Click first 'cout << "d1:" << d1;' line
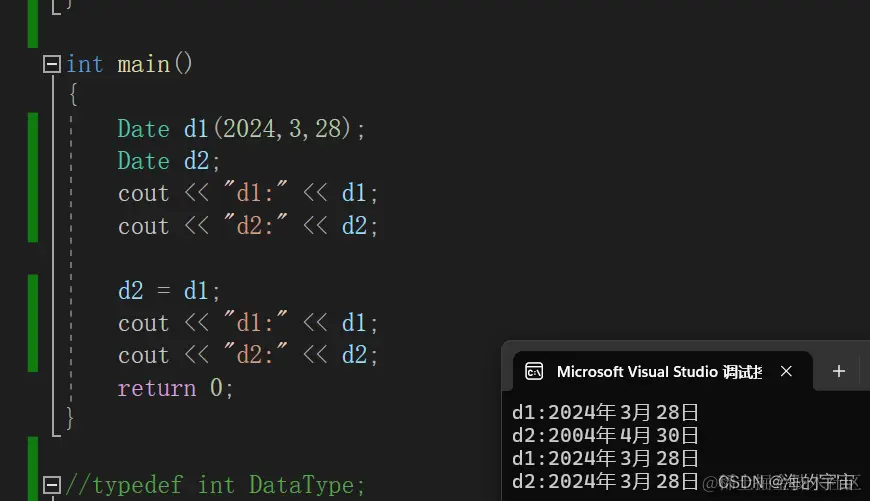Viewport: 870px width, 501px height. 248,193
